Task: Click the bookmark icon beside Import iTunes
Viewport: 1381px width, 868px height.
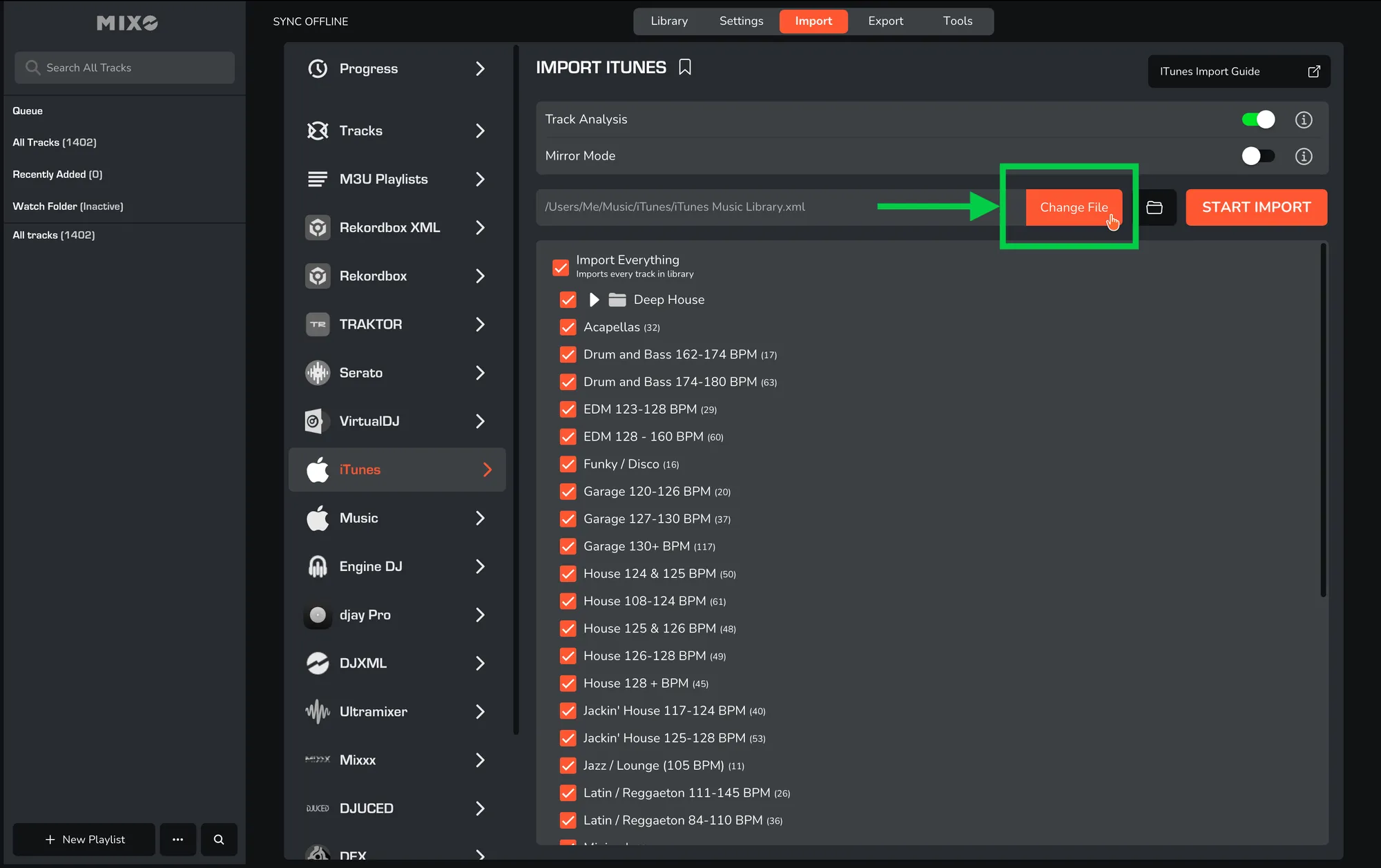Action: click(684, 67)
